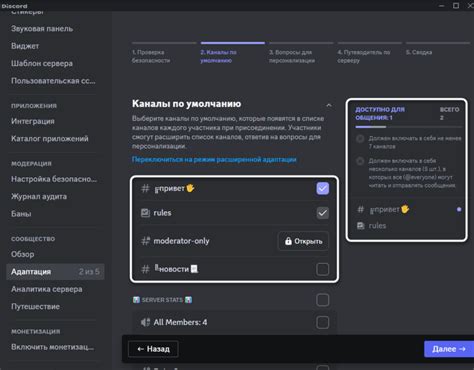Click the rules icon in the preview panel
The height and width of the screenshot is (370, 474).
coord(361,226)
